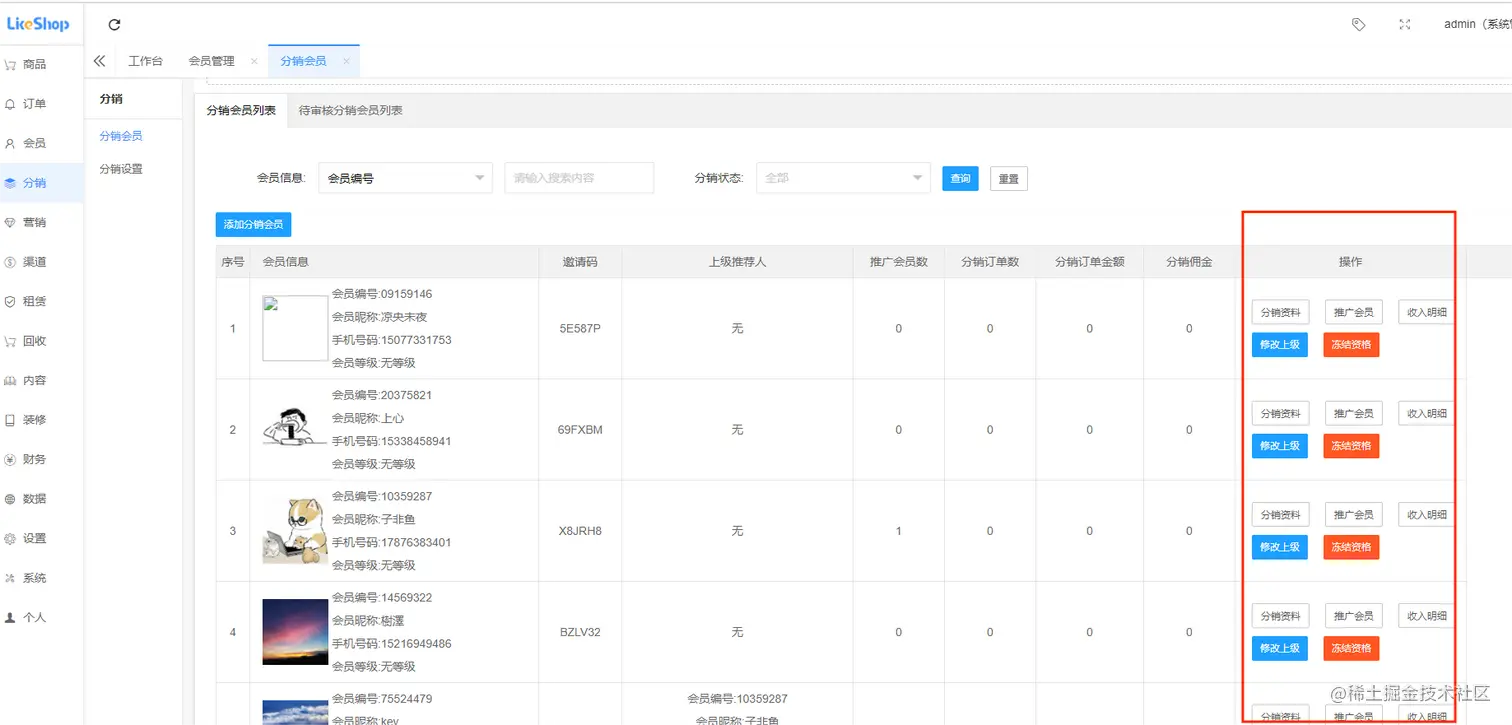Open 内容 in left sidebar
Screen dimensions: 1512x725
point(34,380)
